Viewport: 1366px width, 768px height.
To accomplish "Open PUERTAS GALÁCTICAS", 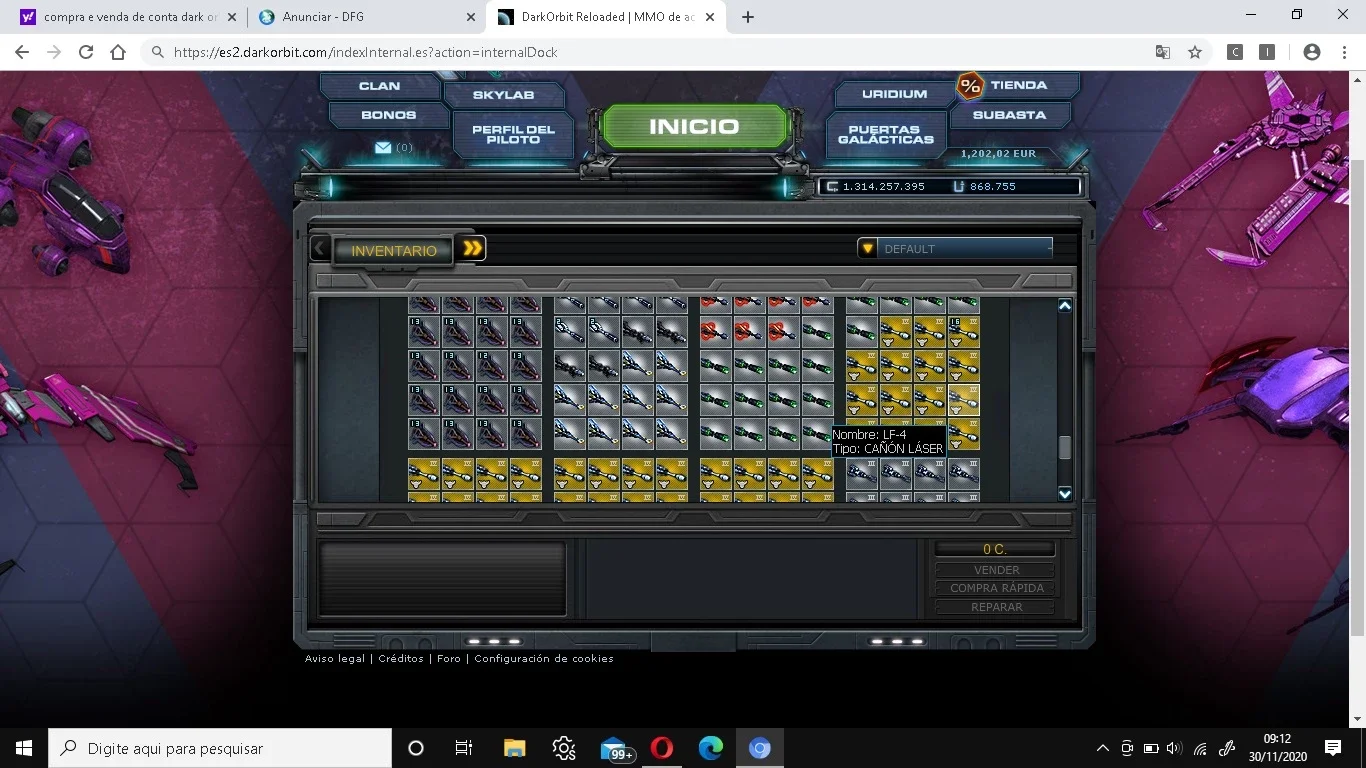I will 886,134.
